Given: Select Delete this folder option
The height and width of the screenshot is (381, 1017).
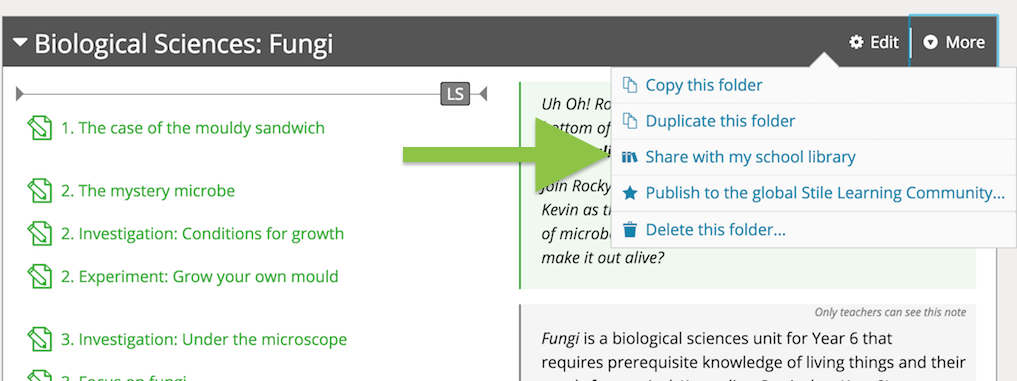Looking at the screenshot, I should pos(715,230).
